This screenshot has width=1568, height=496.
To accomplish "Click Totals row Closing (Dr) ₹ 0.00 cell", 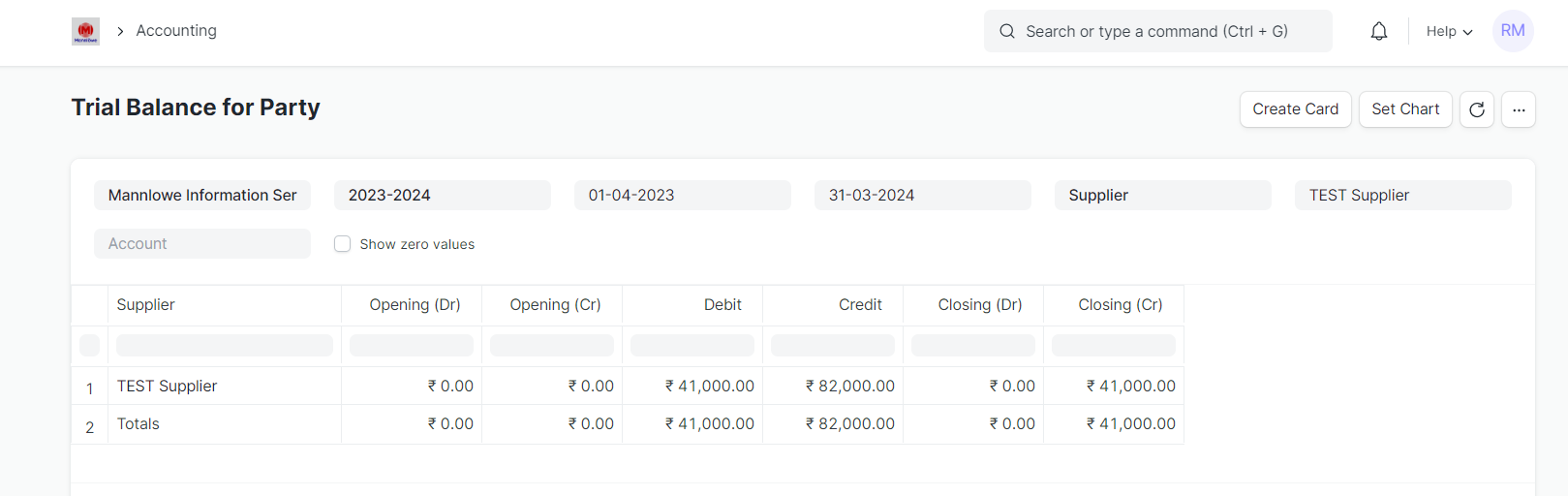I will [x=973, y=424].
